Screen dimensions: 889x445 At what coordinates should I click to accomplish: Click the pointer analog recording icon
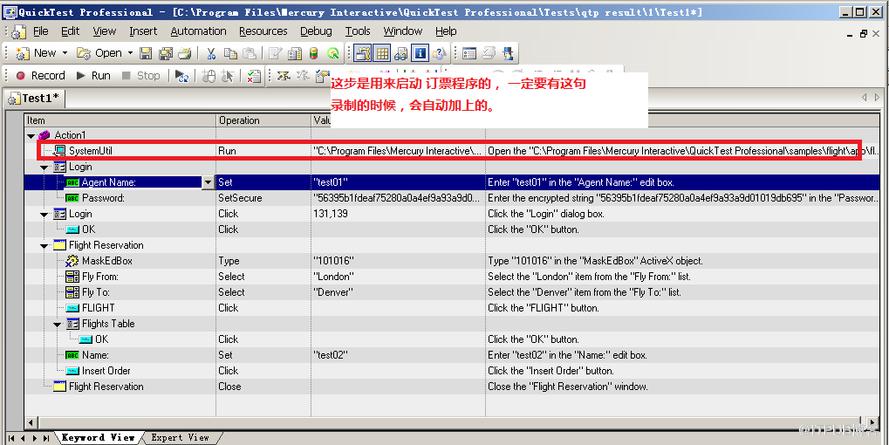(x=228, y=76)
